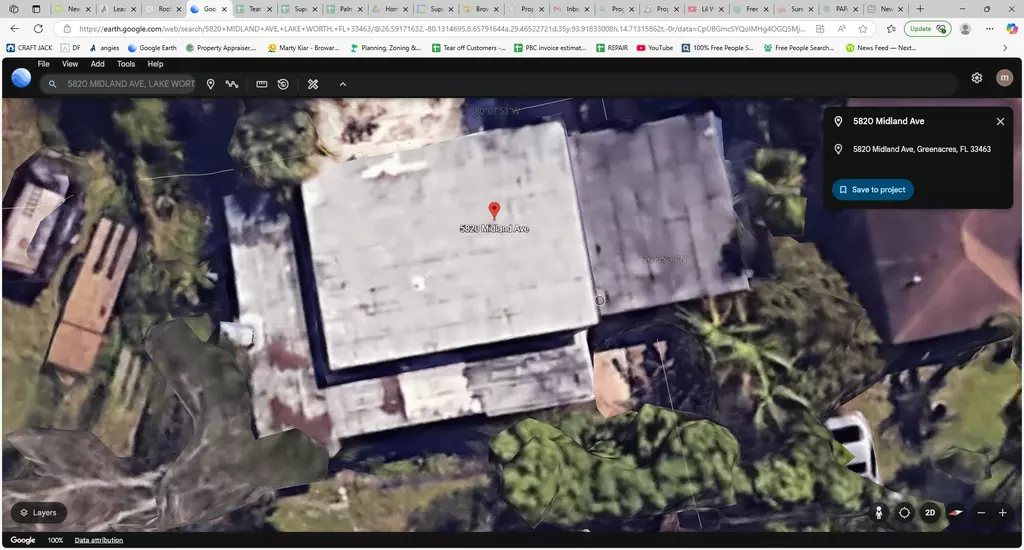Screen dimensions: 1024x550
Task: Open the File menu
Action: click(44, 64)
